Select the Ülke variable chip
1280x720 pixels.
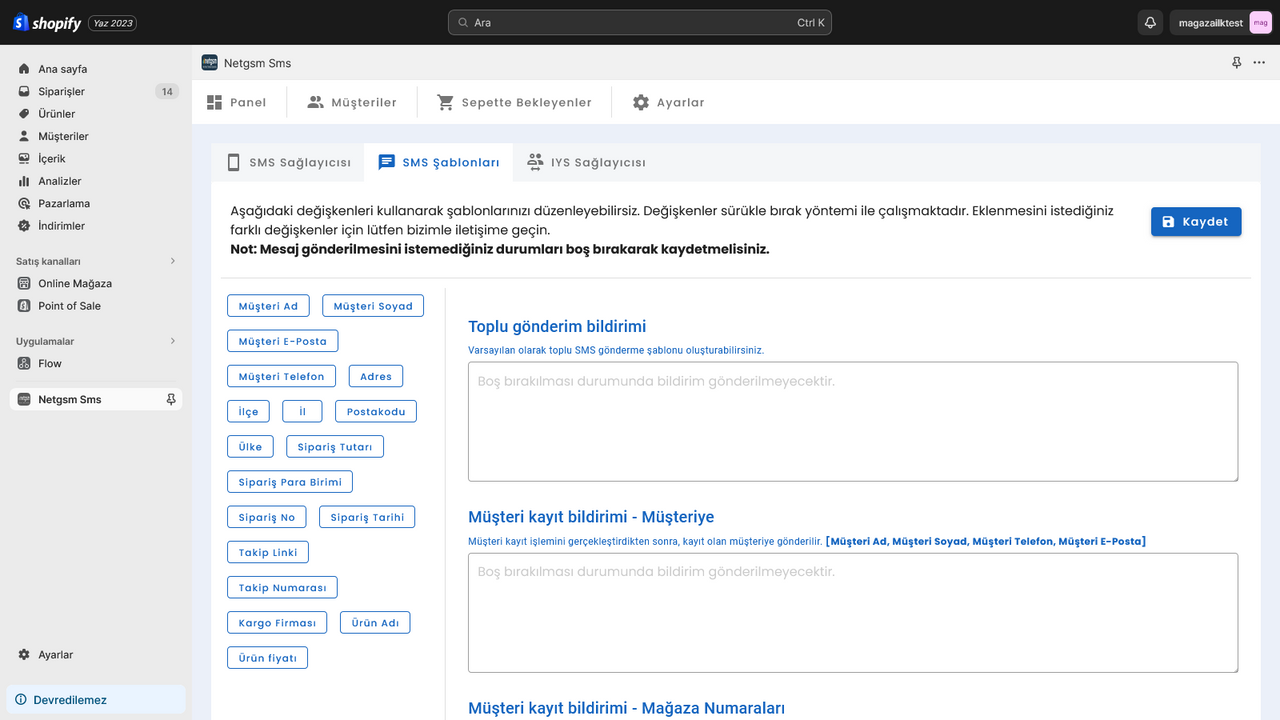(x=250, y=446)
